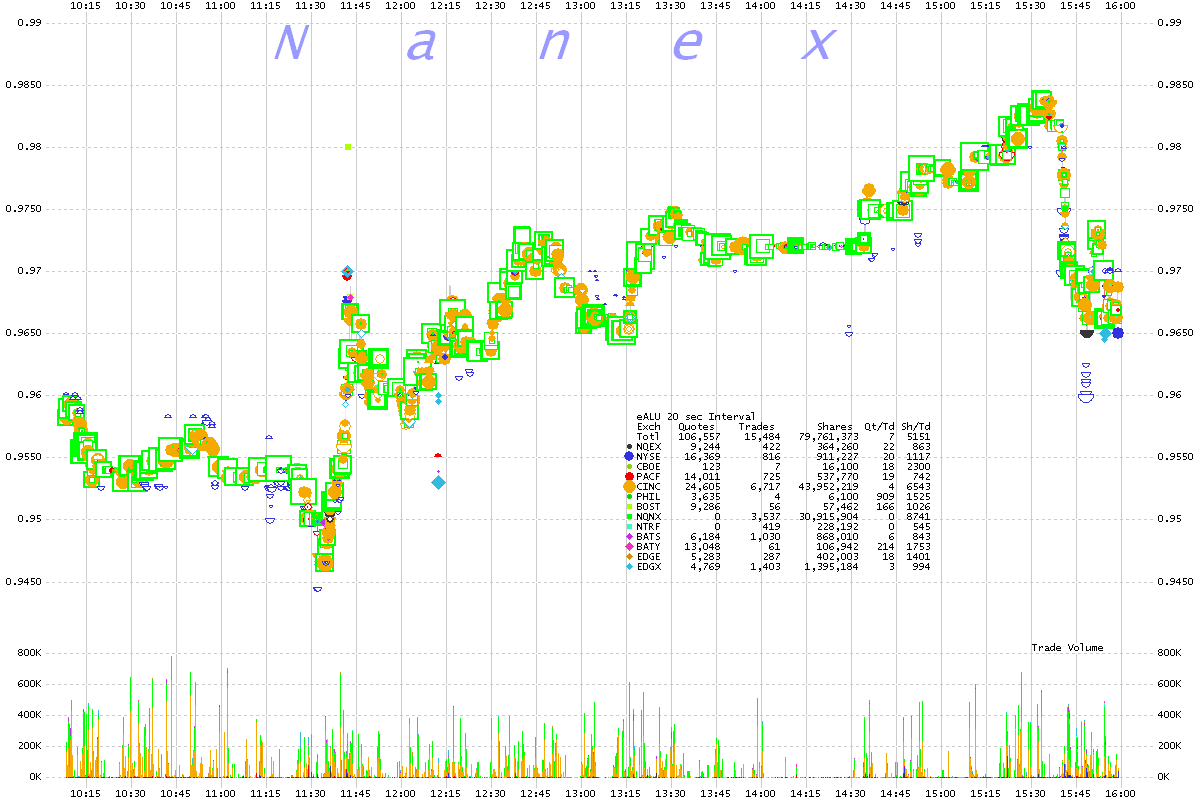
Task: Select the 'EDGE' exchange label
Action: point(649,556)
